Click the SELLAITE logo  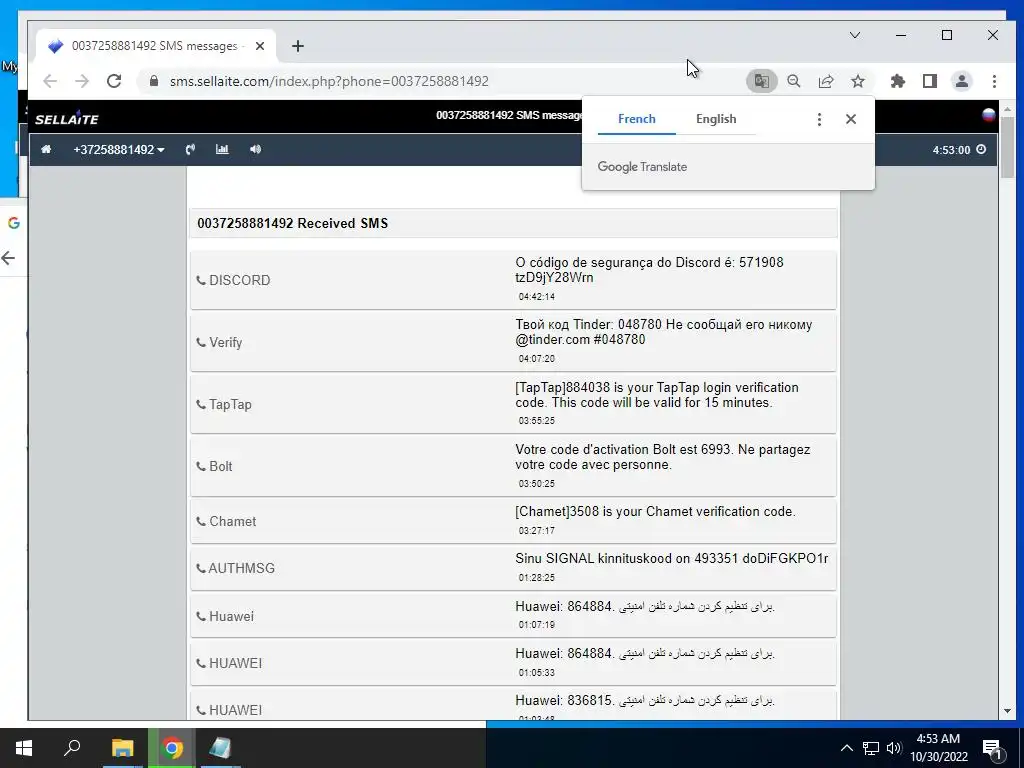point(67,118)
